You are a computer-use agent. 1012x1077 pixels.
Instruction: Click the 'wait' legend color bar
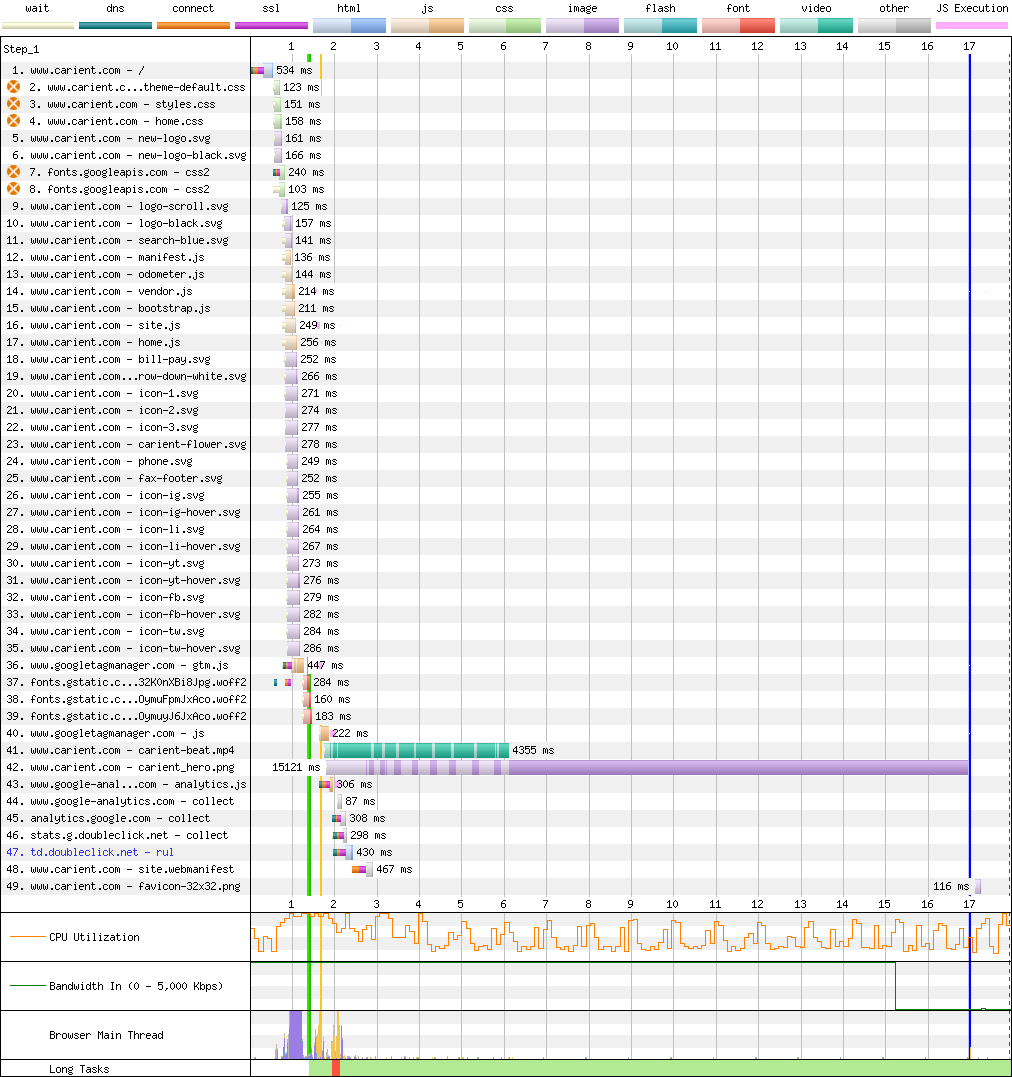(x=37, y=25)
